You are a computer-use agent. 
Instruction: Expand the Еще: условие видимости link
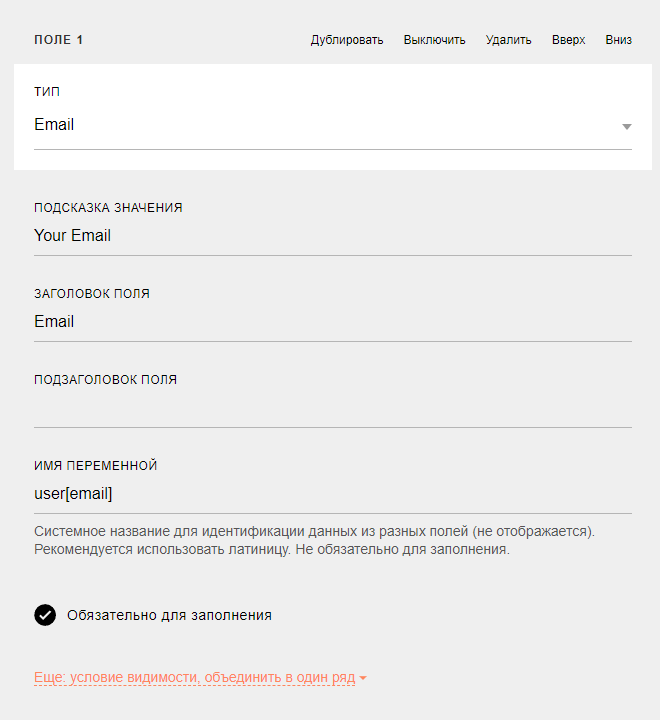195,677
